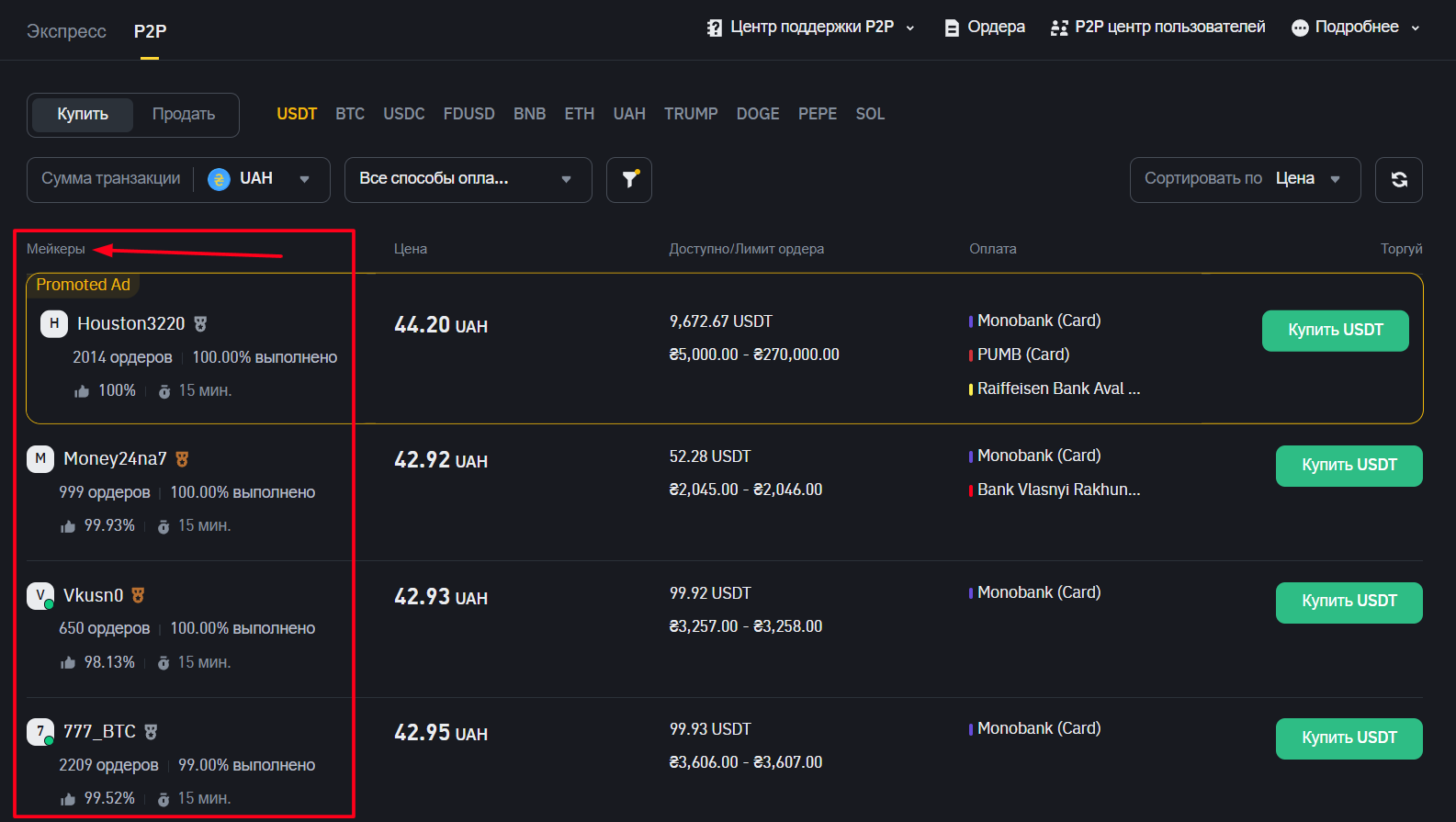Open 777_BTC maker profile name
Screen dimensions: 1456x822
pos(100,731)
